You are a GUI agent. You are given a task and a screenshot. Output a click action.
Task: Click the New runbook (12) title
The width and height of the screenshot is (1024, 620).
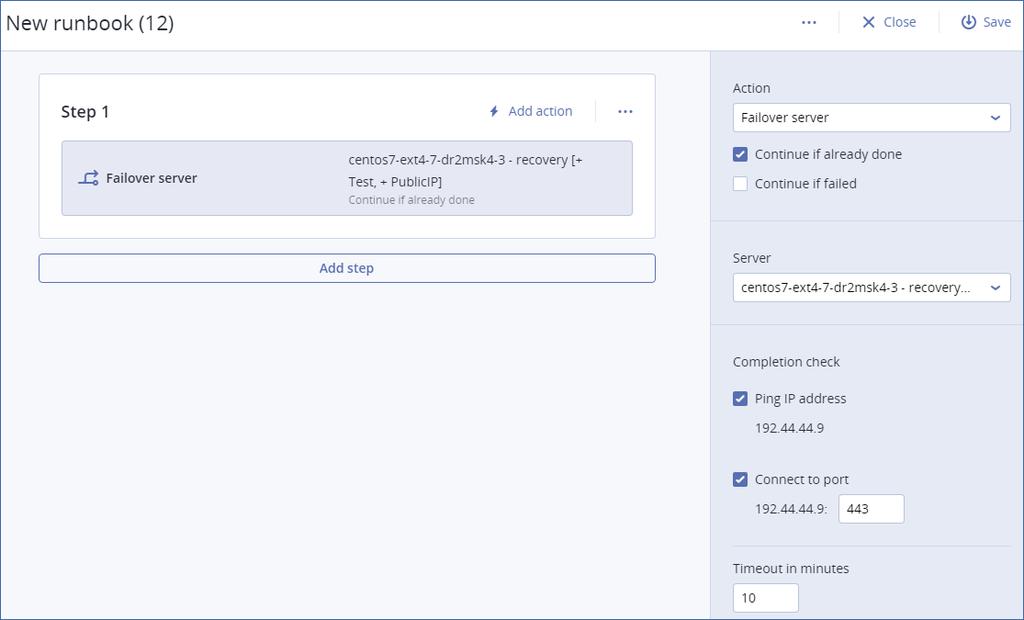90,23
